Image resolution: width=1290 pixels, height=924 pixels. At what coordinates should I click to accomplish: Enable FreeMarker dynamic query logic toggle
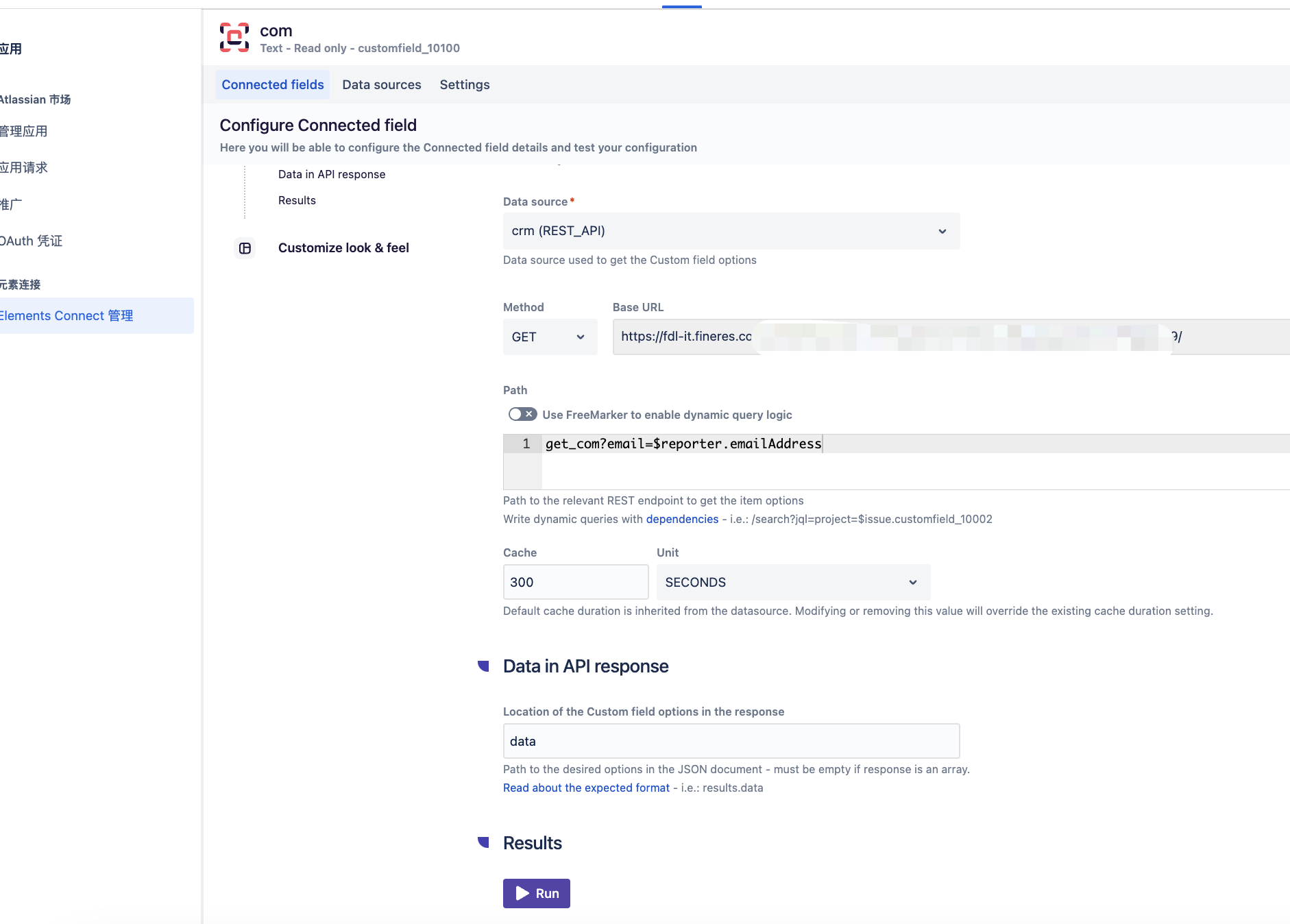coord(522,414)
